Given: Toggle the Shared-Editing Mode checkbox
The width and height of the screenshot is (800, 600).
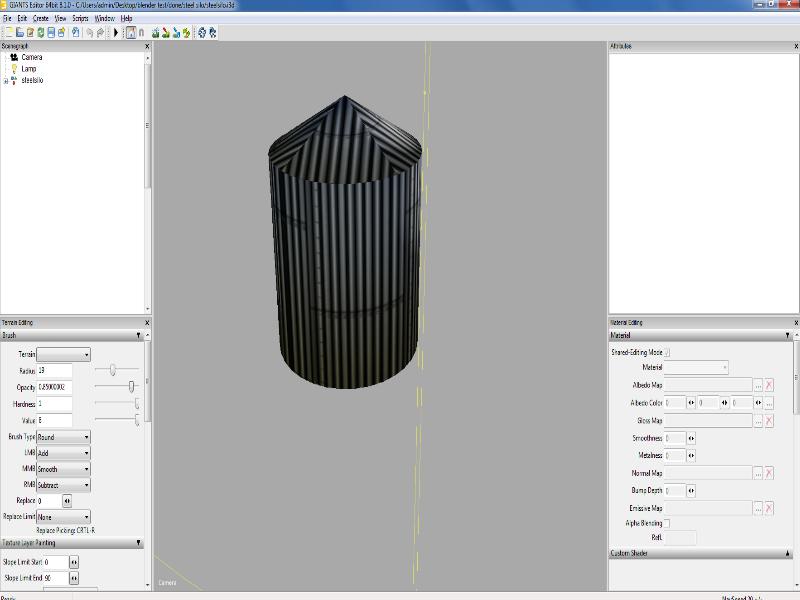Looking at the screenshot, I should (x=668, y=352).
